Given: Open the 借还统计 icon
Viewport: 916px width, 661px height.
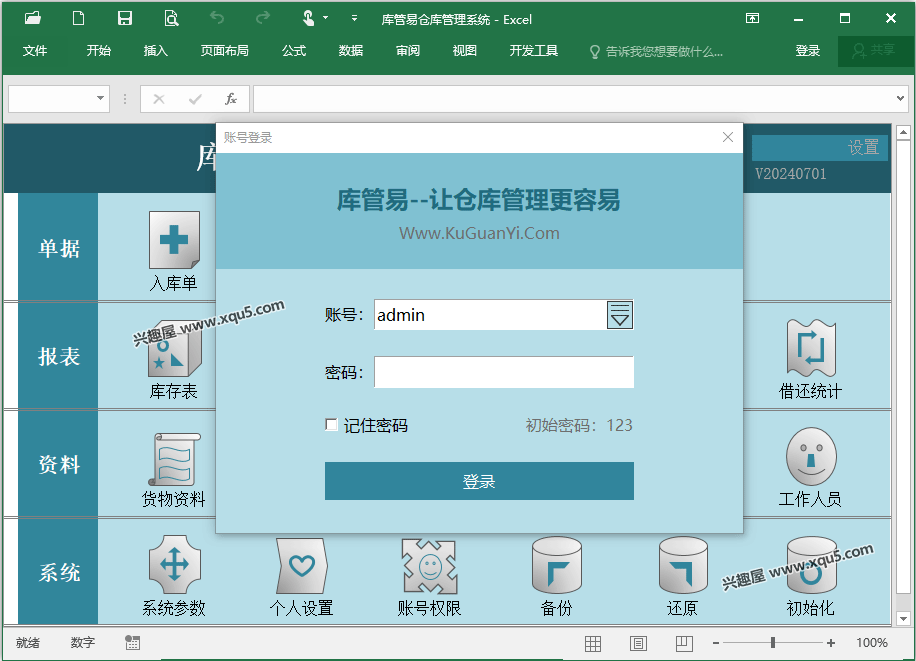Looking at the screenshot, I should (x=811, y=348).
